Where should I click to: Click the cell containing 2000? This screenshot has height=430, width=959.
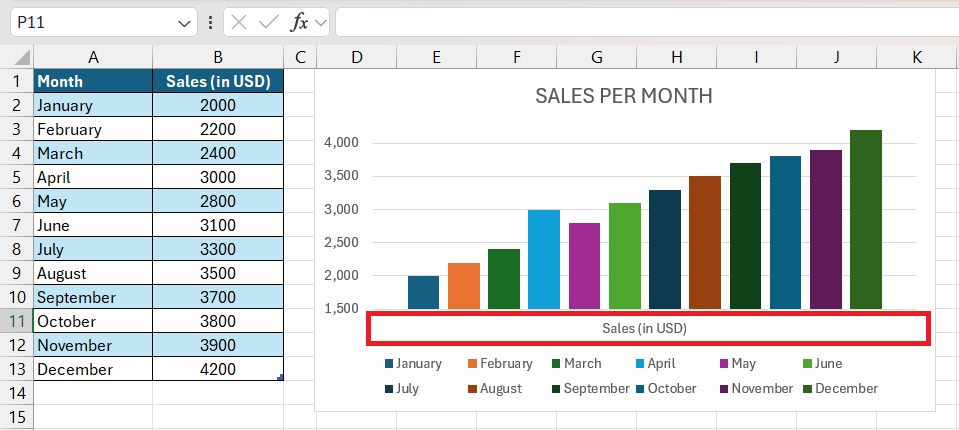tap(218, 105)
